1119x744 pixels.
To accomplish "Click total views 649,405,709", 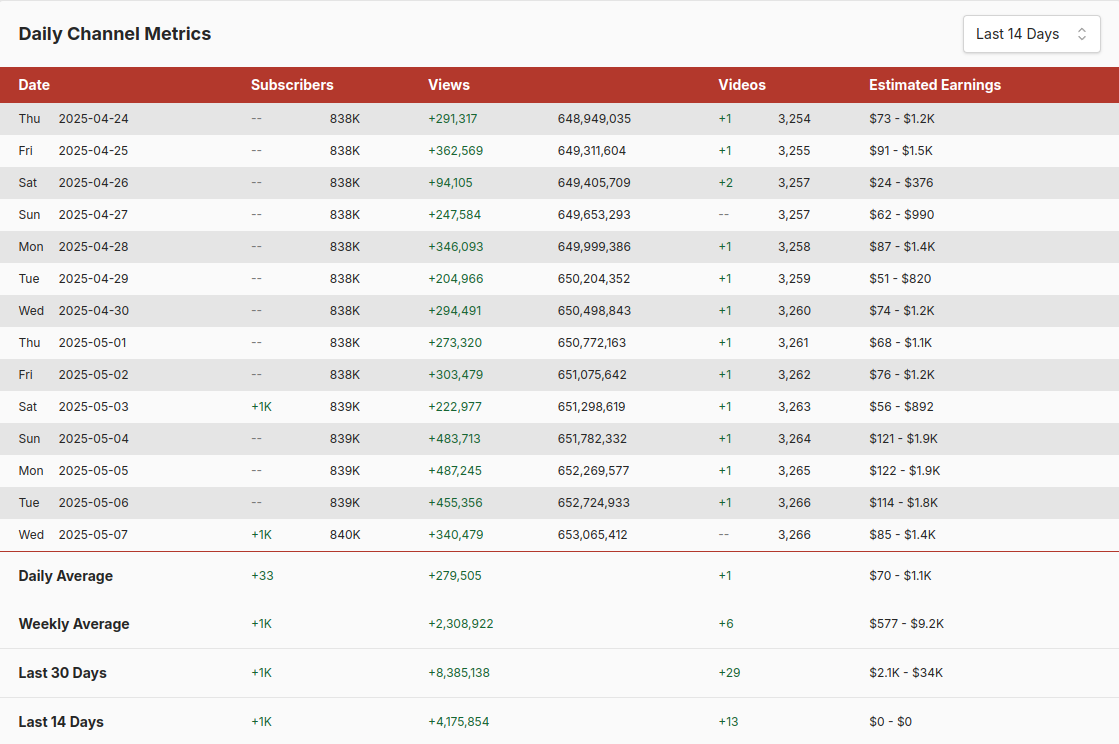I will click(x=594, y=183).
